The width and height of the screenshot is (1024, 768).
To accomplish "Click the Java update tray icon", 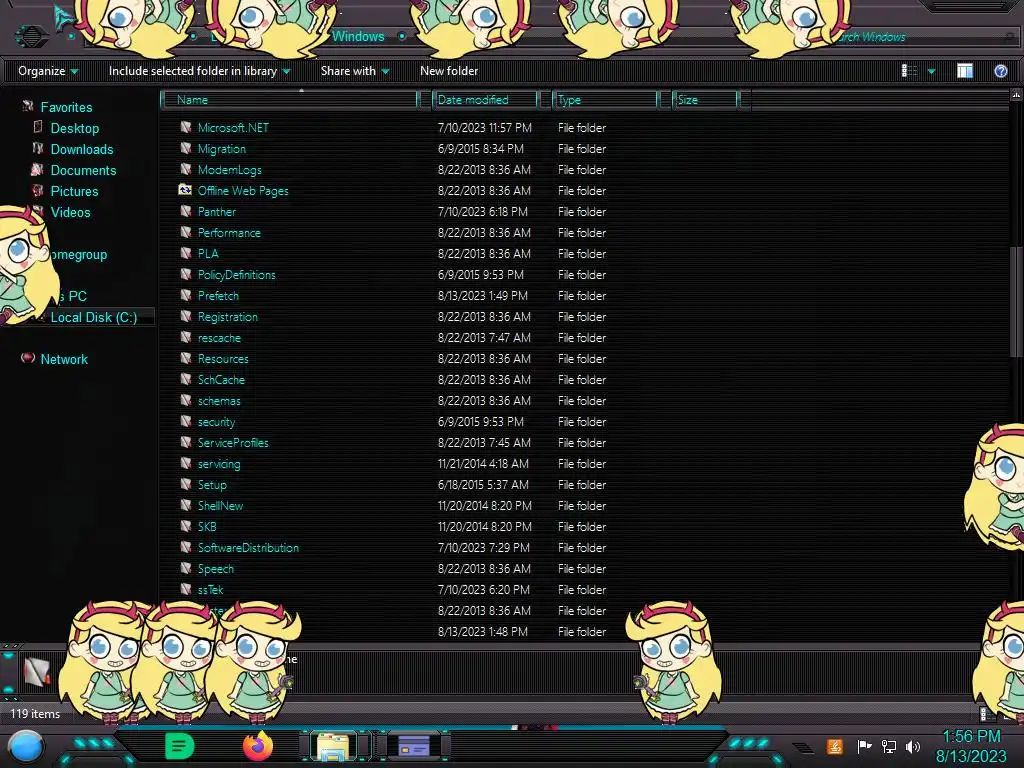I will (x=835, y=746).
